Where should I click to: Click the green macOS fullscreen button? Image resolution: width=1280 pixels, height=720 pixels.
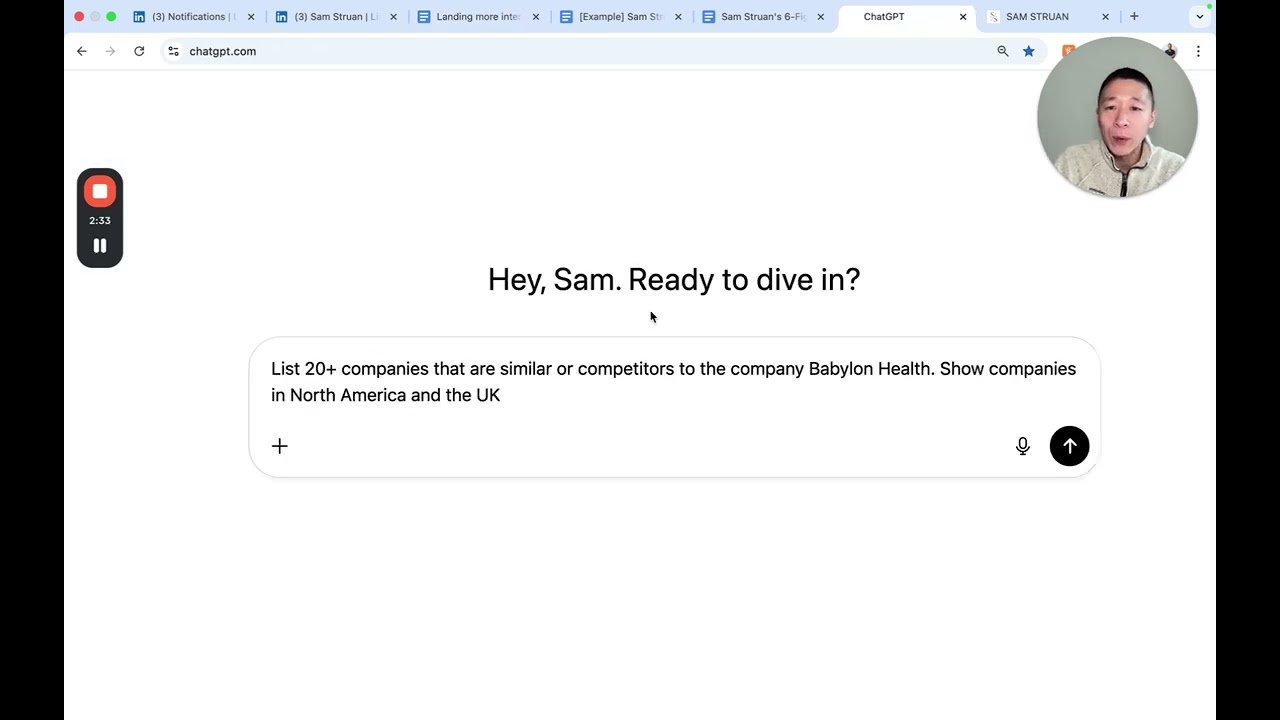[x=111, y=16]
